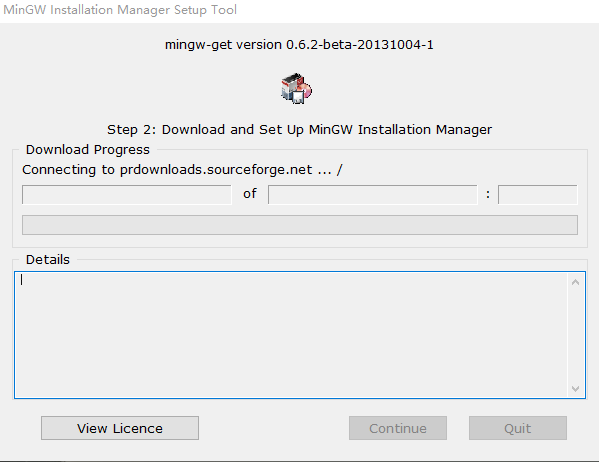Click the Details scrollbar track
Viewport: 599px width, 462px height.
pos(575,336)
